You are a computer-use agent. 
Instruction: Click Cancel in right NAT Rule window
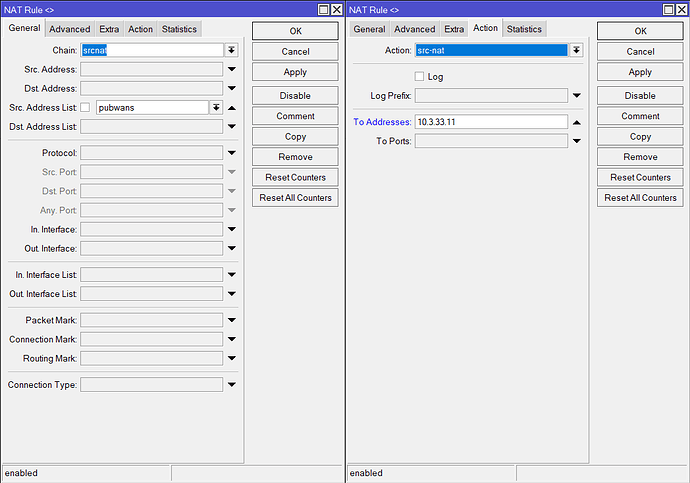[640, 51]
